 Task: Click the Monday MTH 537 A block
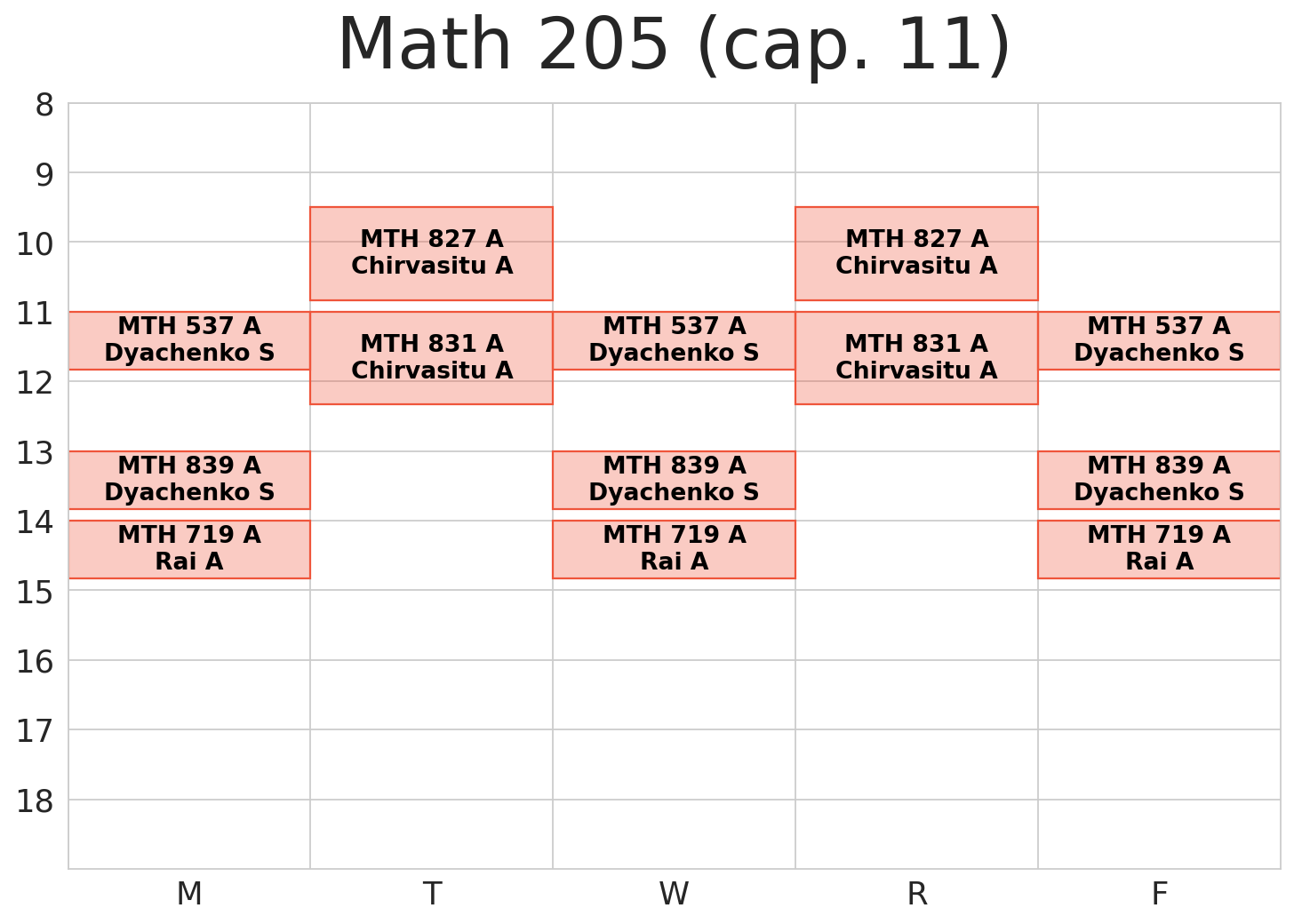(189, 340)
